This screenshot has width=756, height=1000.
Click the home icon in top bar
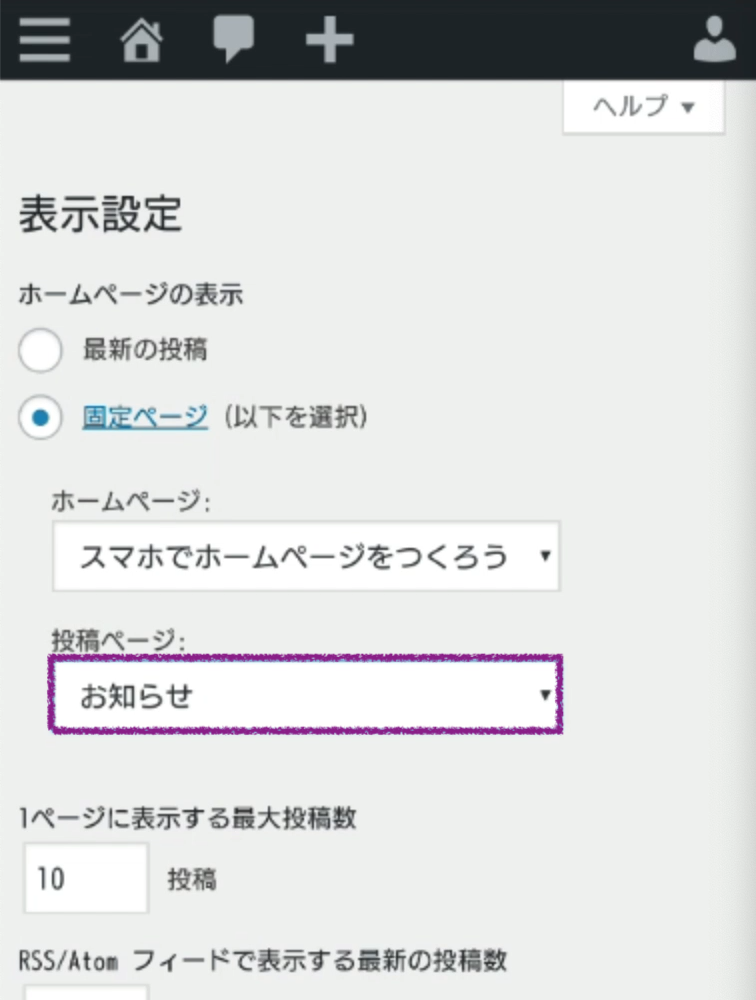141,41
